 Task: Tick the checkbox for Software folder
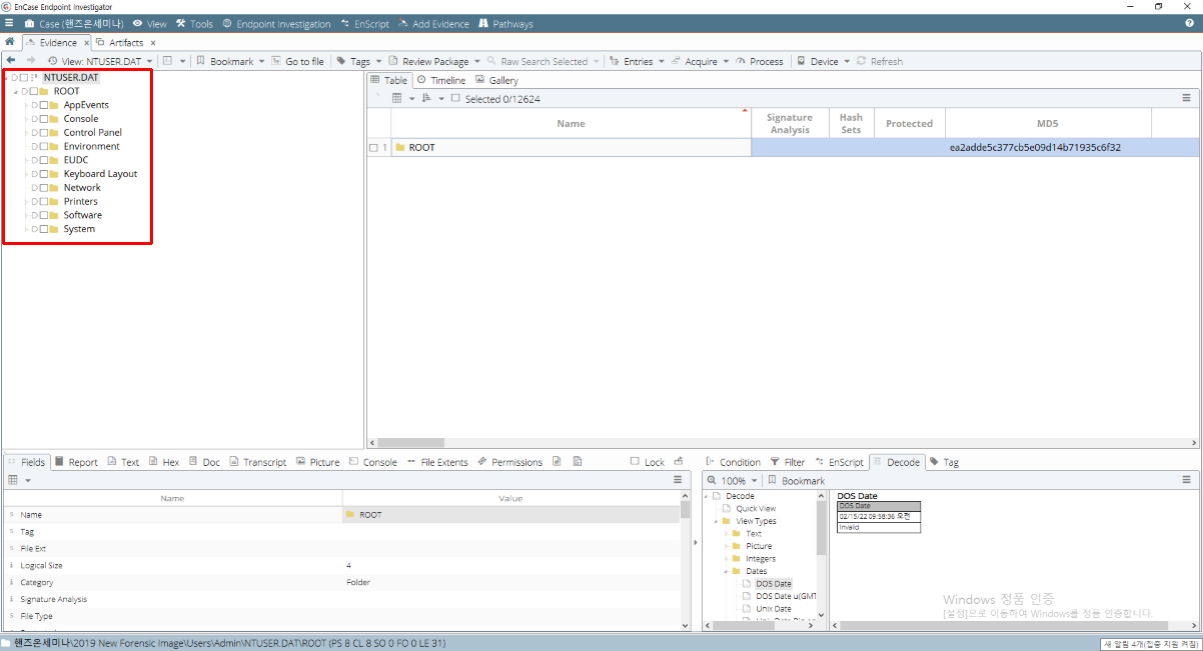point(44,215)
